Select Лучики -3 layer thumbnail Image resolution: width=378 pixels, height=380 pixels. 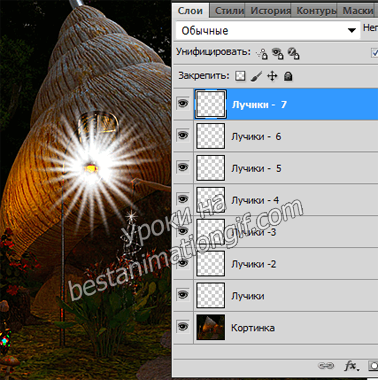point(211,231)
